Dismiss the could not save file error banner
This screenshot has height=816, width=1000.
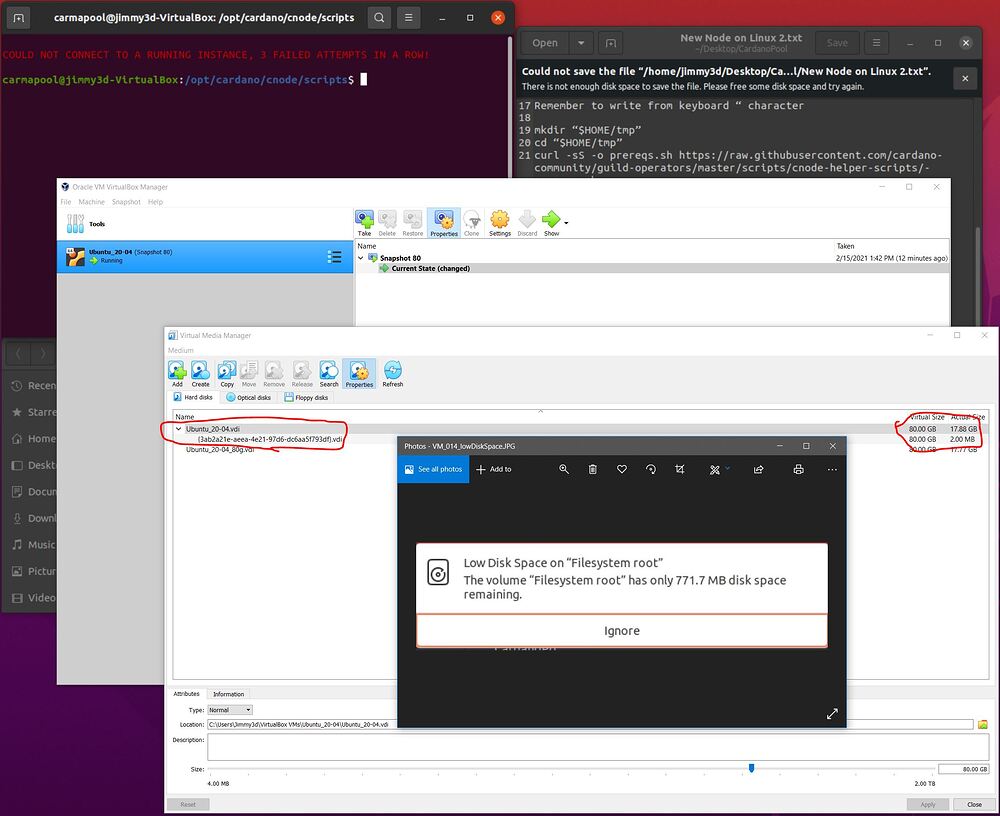965,78
